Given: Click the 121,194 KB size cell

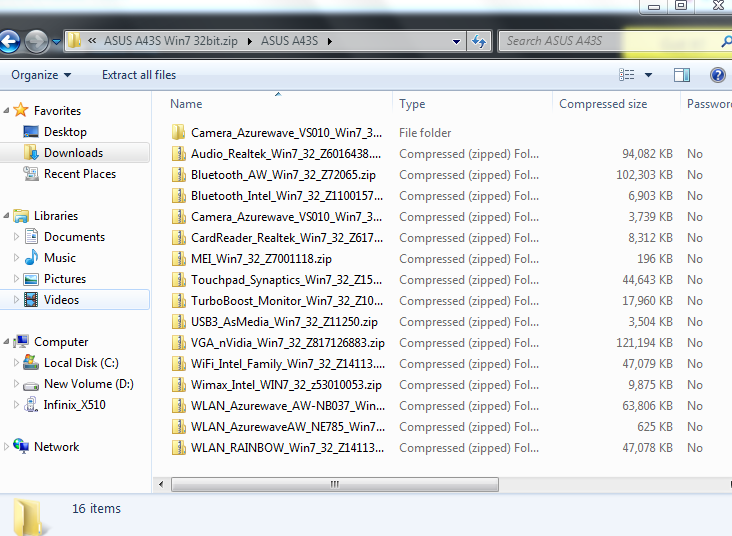Looking at the screenshot, I should 644,343.
